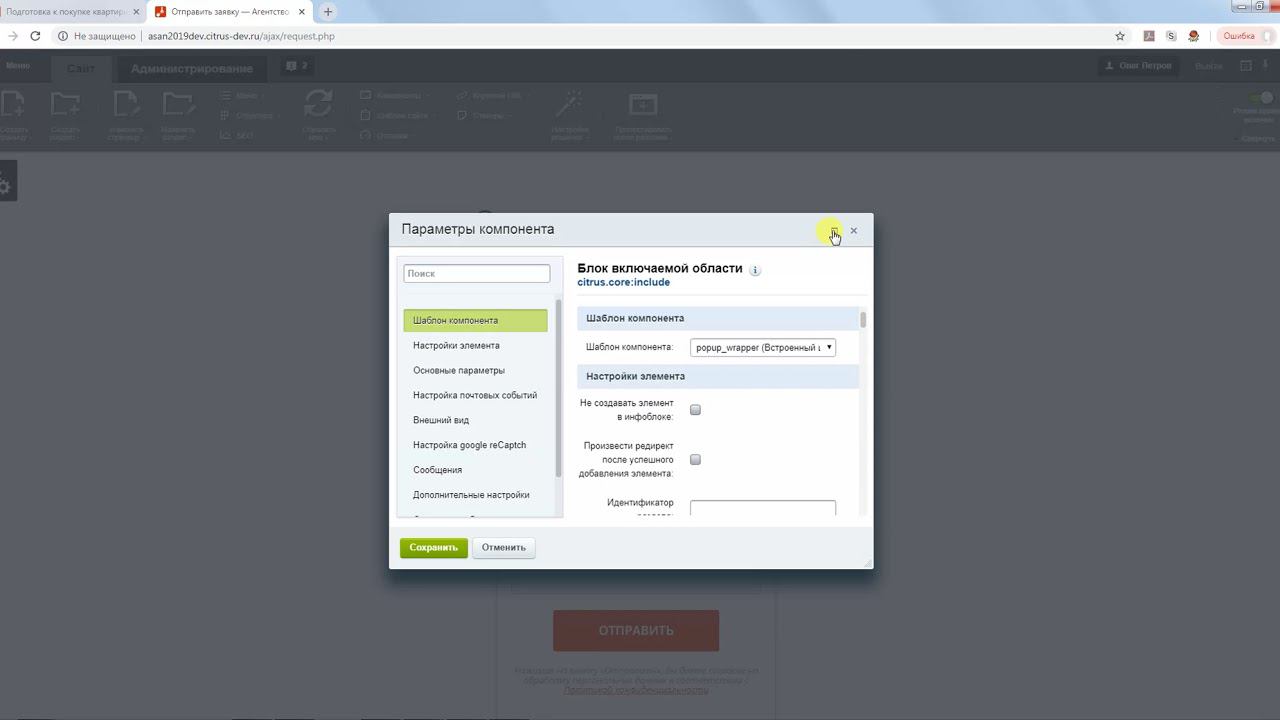Click the Отменить button
This screenshot has height=720, width=1280.
point(504,548)
